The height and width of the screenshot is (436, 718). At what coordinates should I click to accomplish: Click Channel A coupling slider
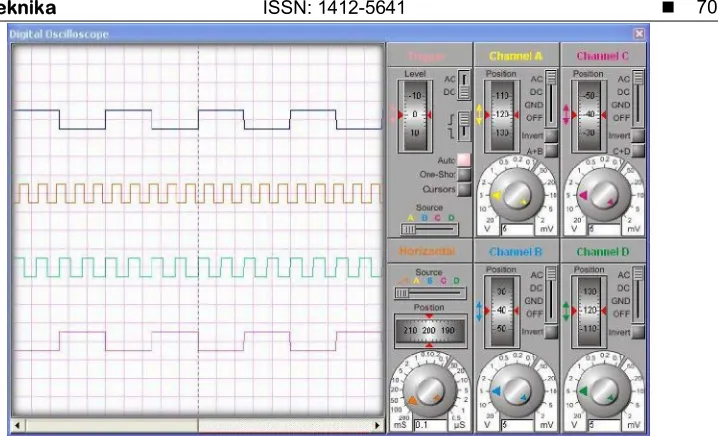[x=551, y=98]
